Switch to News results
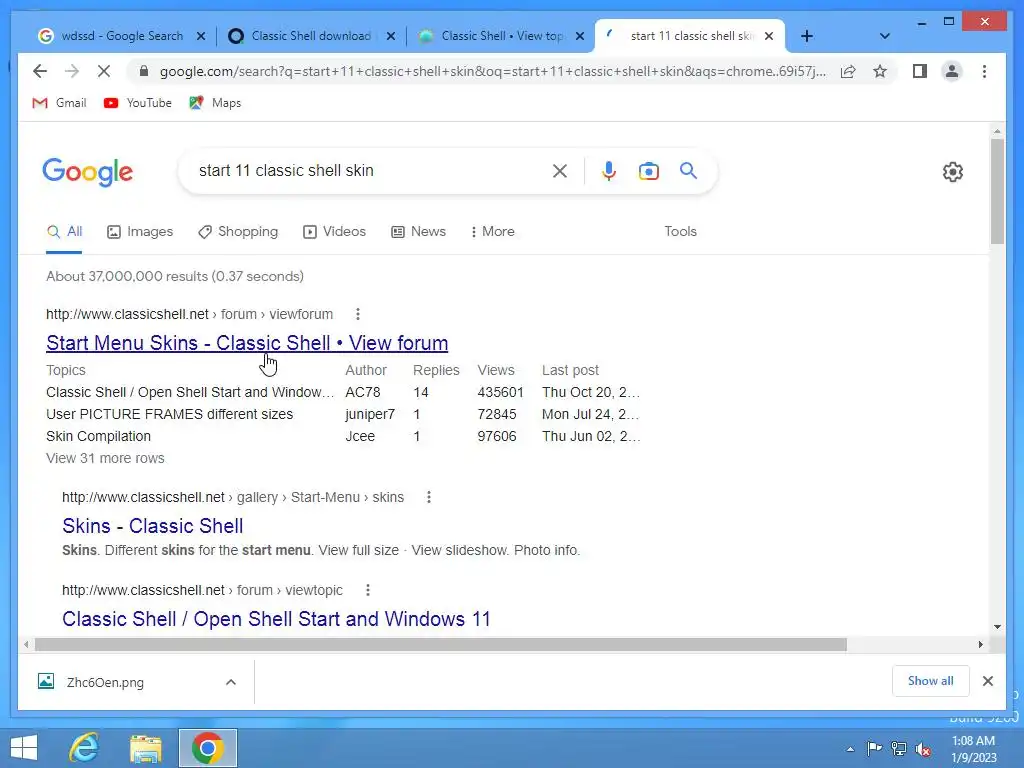1024x768 pixels. tap(418, 232)
